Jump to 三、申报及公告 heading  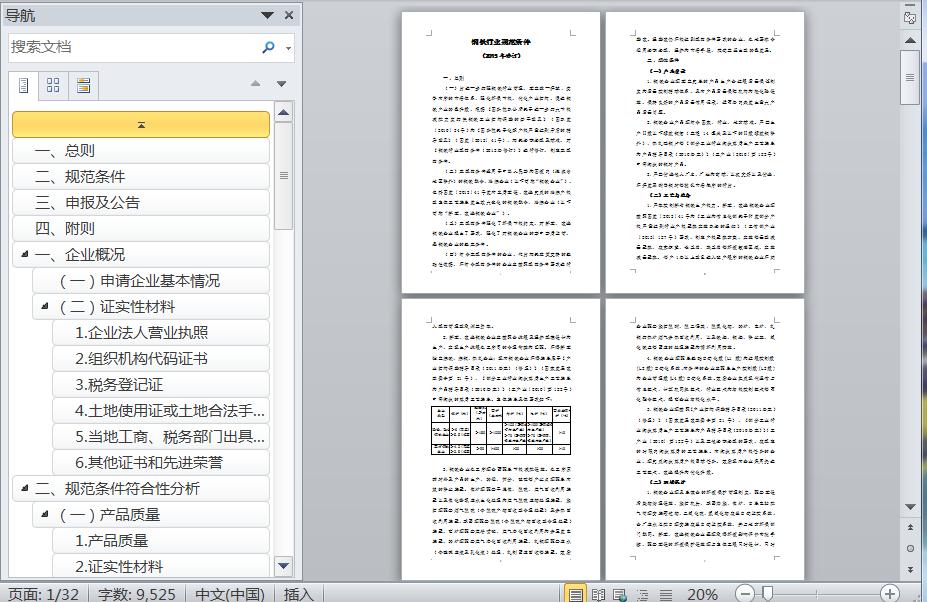point(88,203)
